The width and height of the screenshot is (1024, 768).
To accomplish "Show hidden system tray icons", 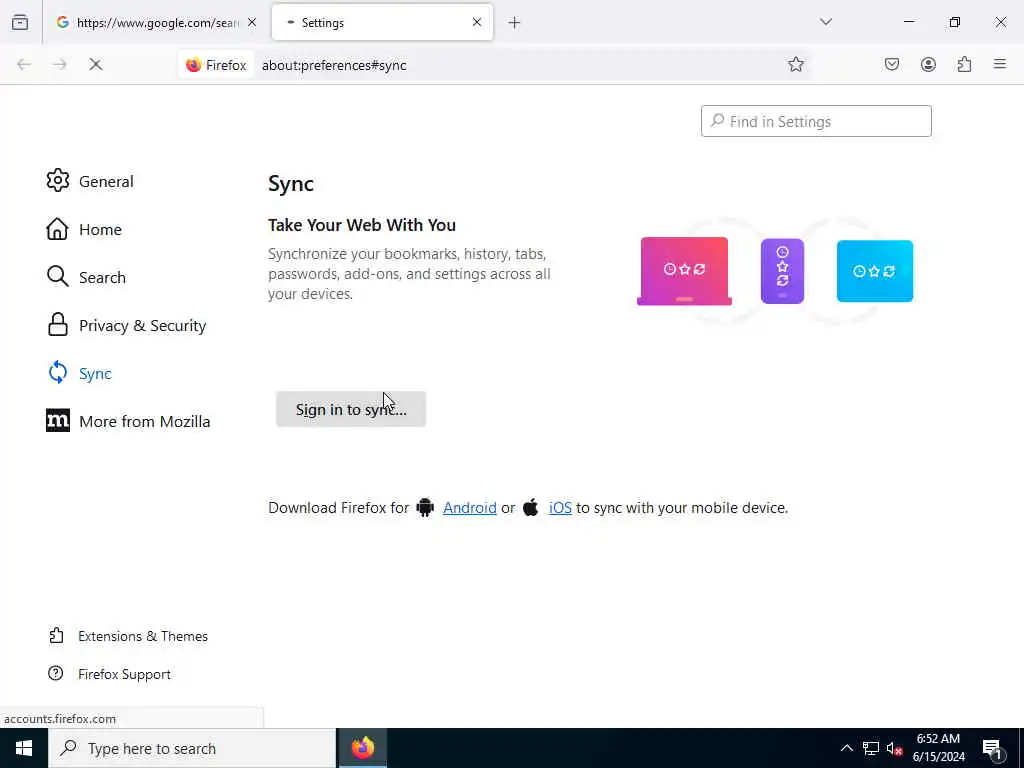I will 846,748.
